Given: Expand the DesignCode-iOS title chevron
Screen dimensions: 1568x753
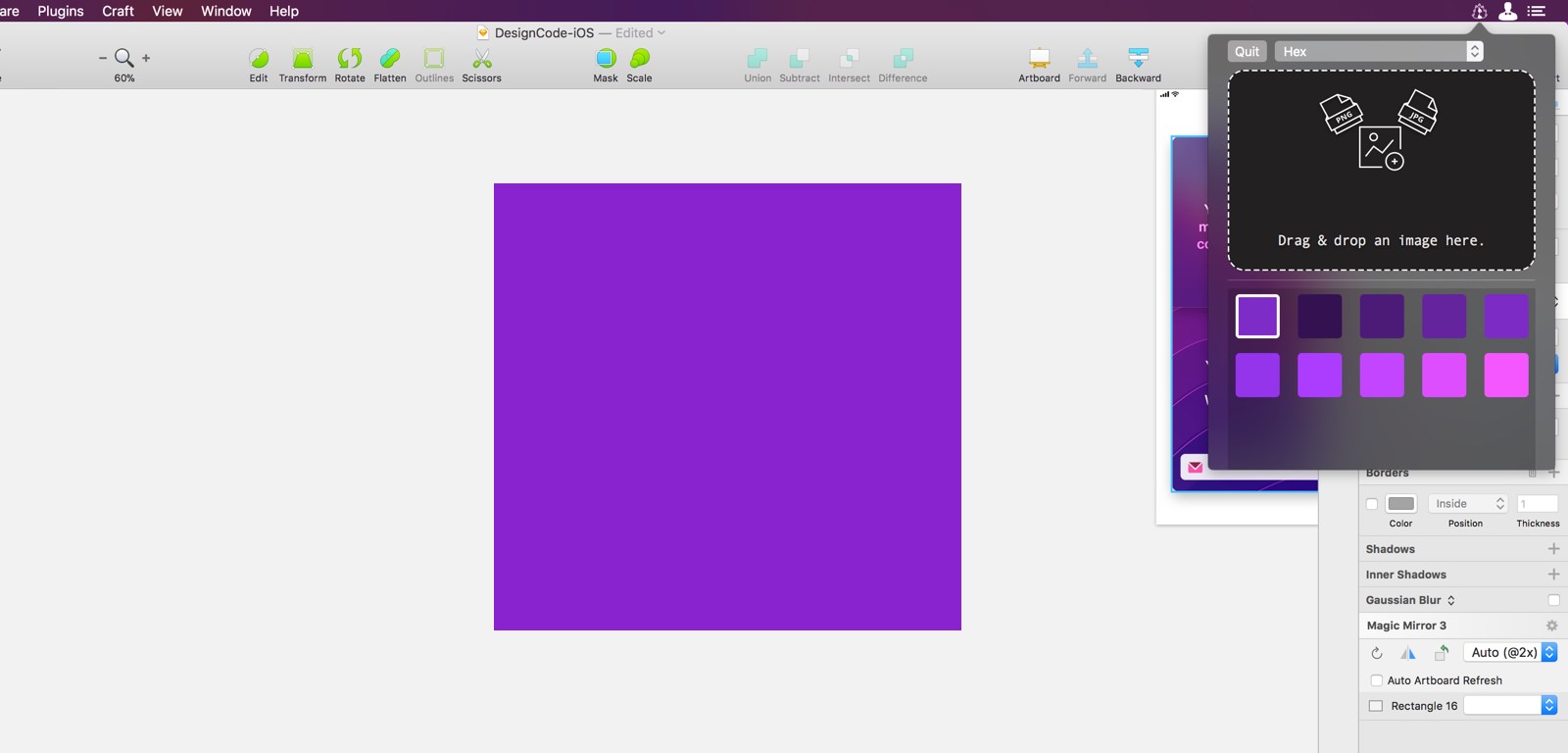Looking at the screenshot, I should coord(661,33).
